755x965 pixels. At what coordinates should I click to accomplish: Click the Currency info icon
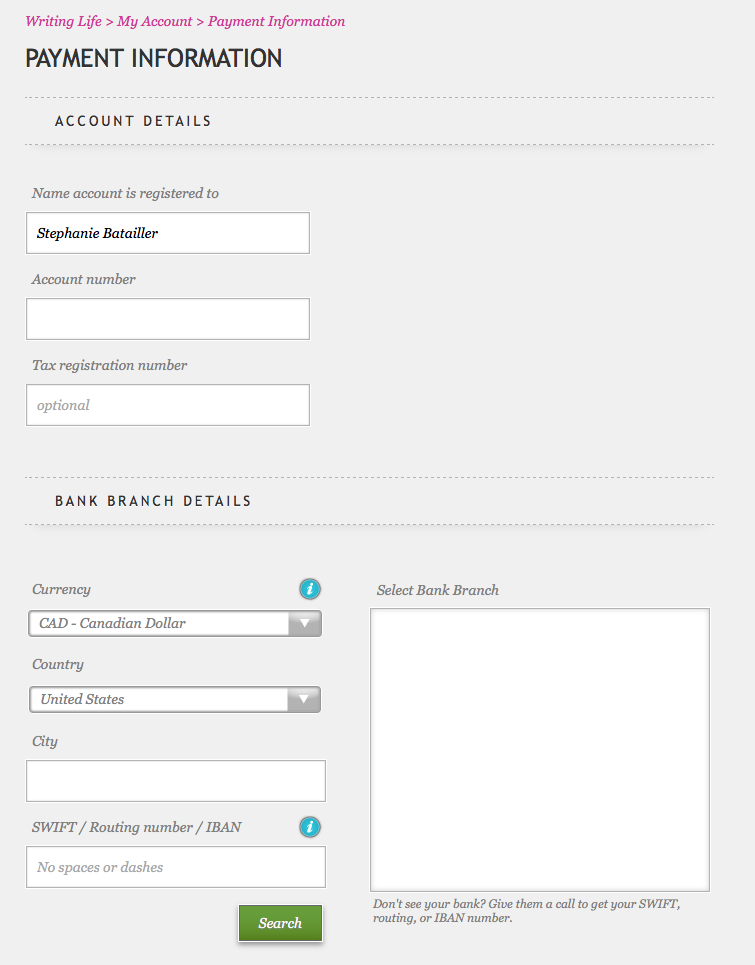pyautogui.click(x=310, y=589)
